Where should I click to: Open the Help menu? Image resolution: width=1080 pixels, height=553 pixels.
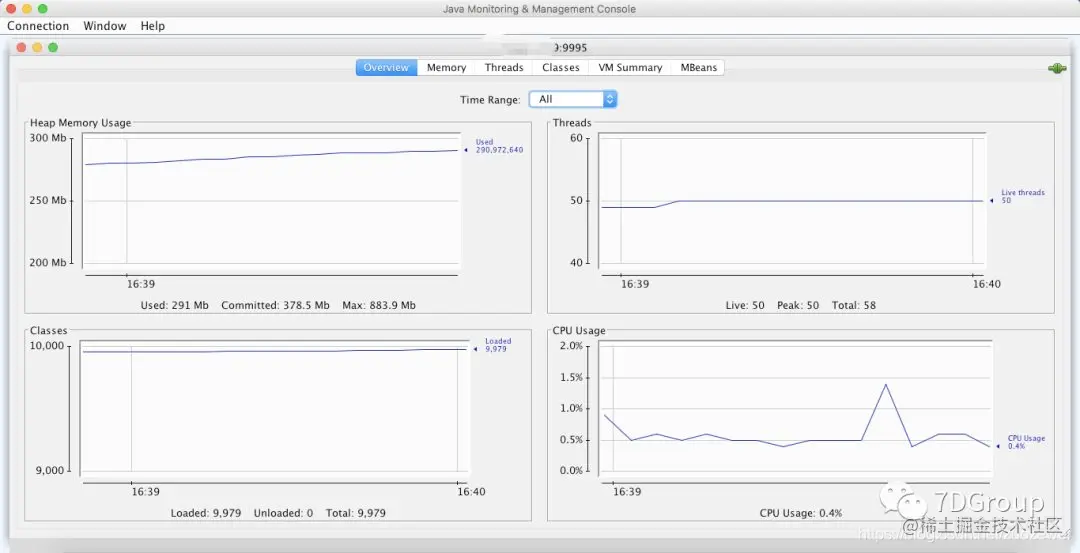point(153,25)
